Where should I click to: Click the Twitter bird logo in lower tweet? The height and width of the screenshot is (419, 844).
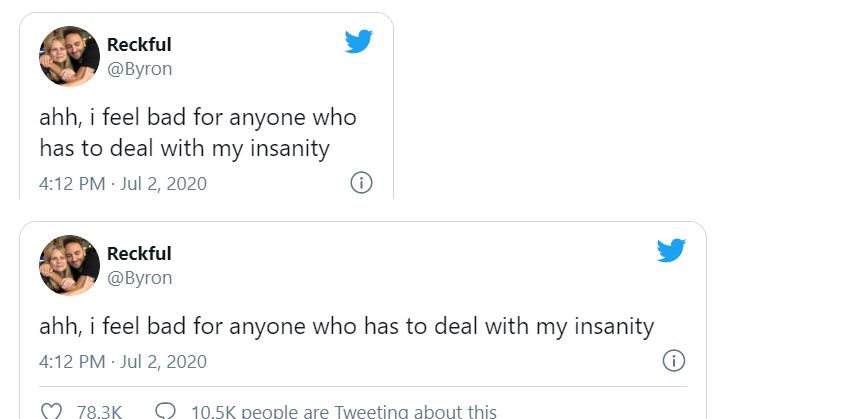click(x=671, y=250)
